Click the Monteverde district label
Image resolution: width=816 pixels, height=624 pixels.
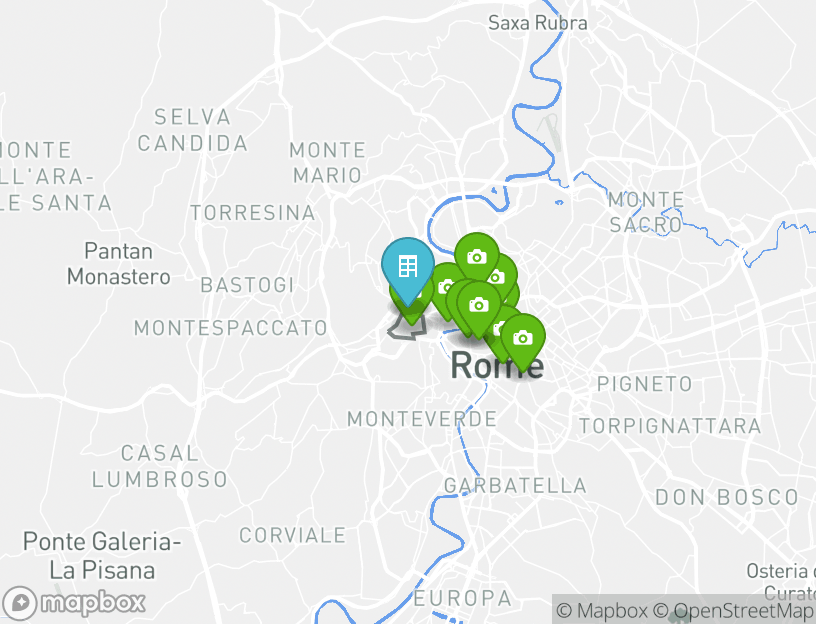[422, 419]
